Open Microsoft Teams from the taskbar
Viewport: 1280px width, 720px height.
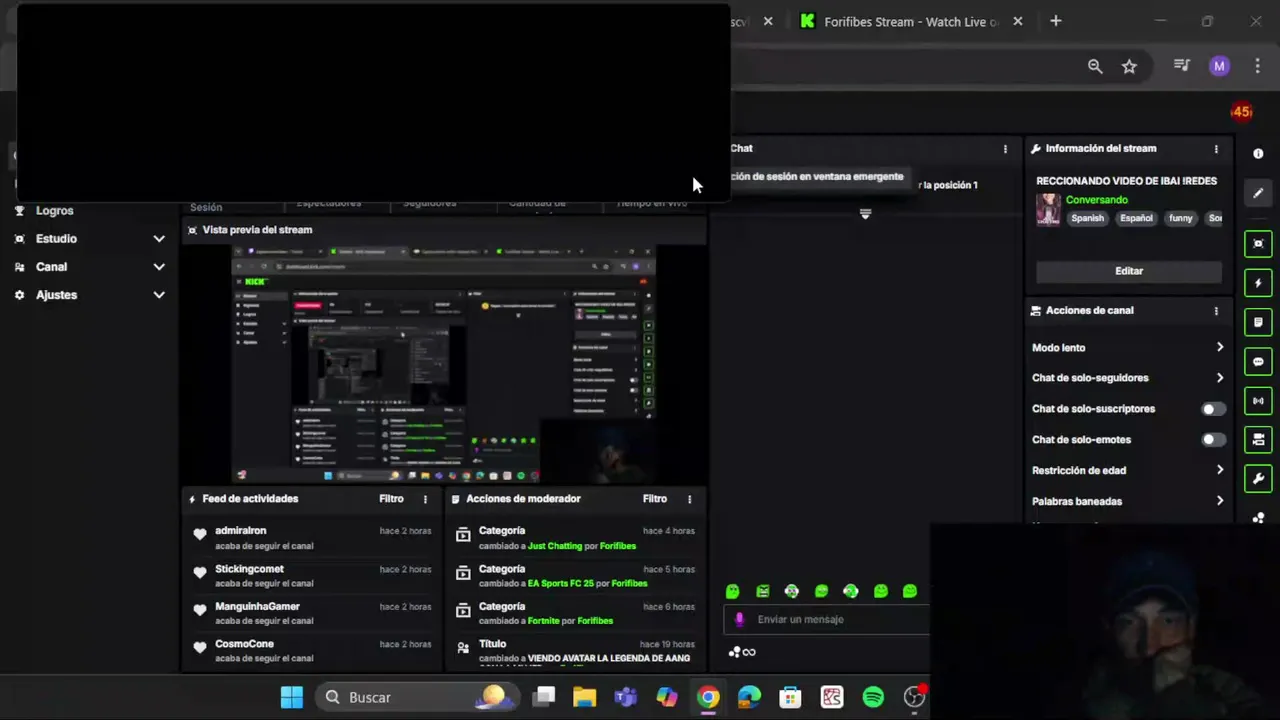coord(626,697)
